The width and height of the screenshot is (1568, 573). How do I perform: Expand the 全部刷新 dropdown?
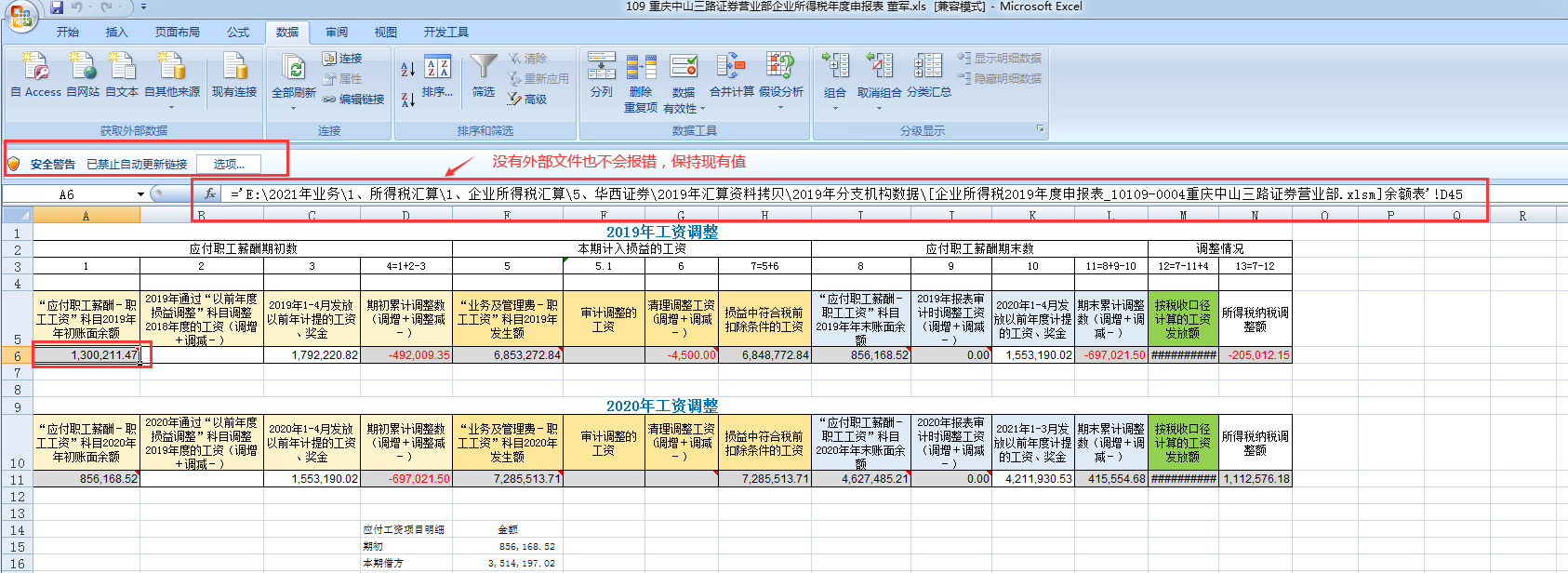[294, 107]
